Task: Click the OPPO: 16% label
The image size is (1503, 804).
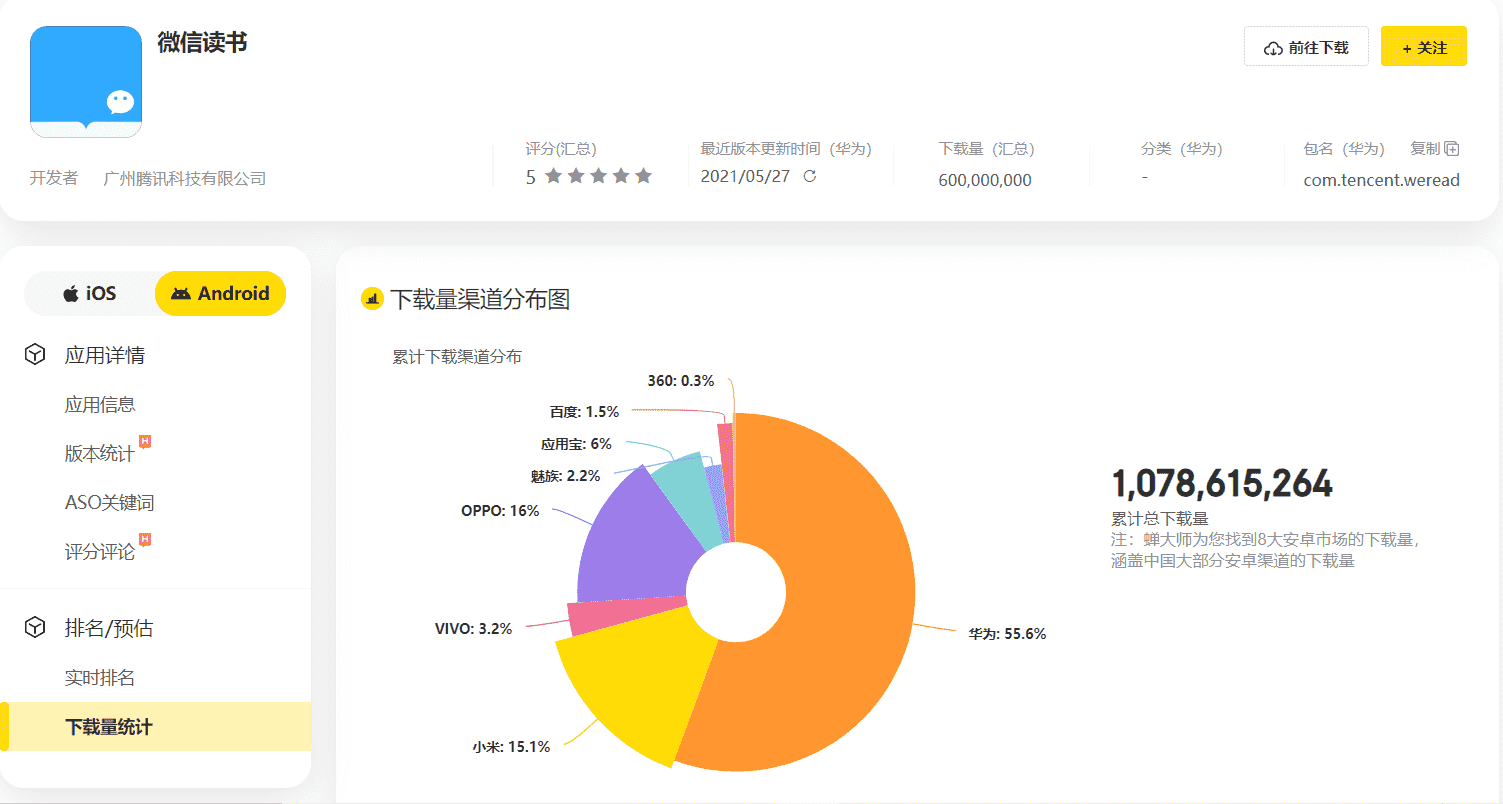Action: tap(500, 511)
